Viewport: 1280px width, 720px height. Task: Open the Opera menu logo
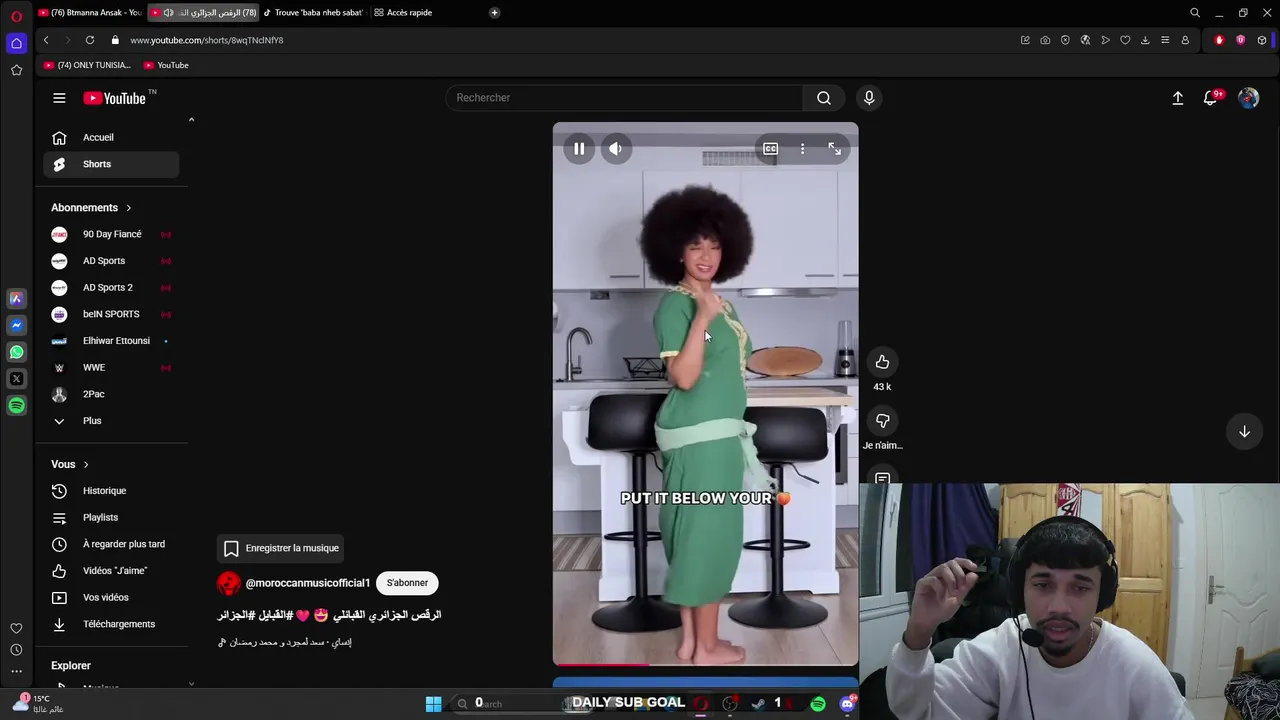pos(16,16)
